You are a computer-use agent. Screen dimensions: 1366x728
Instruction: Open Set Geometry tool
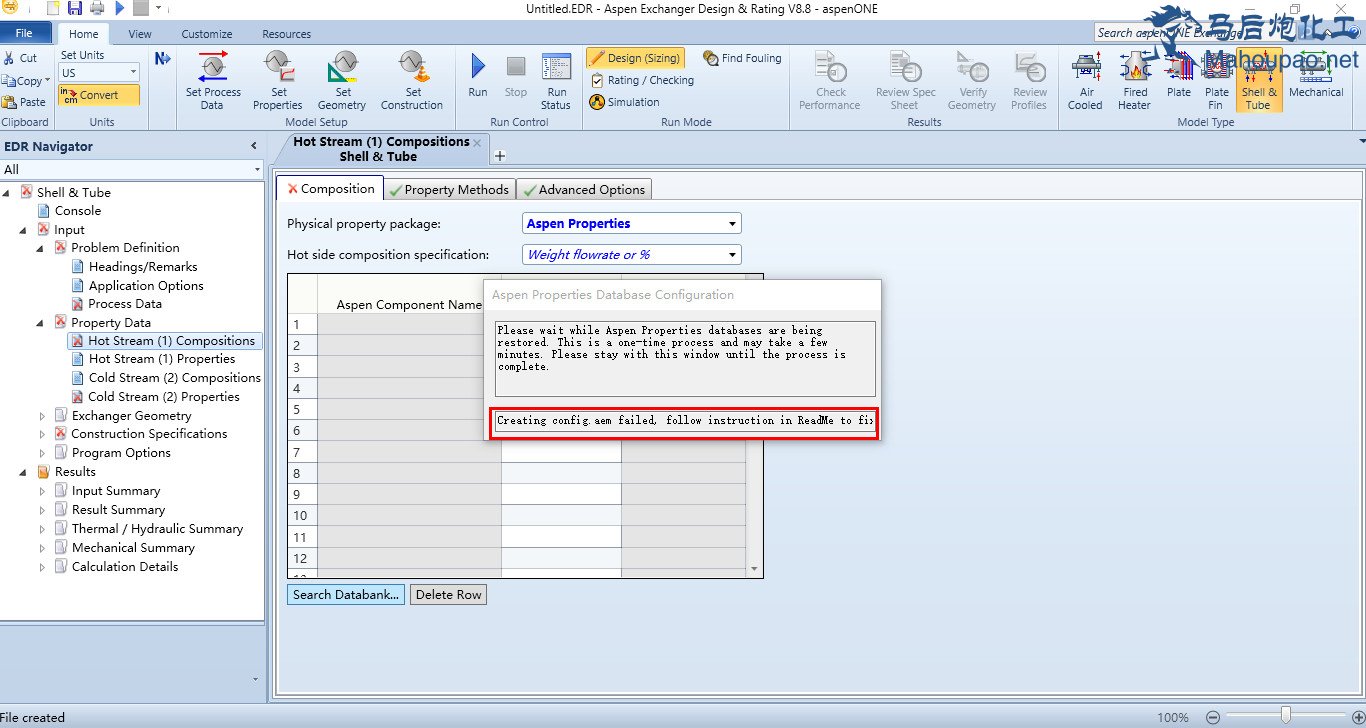pyautogui.click(x=342, y=80)
